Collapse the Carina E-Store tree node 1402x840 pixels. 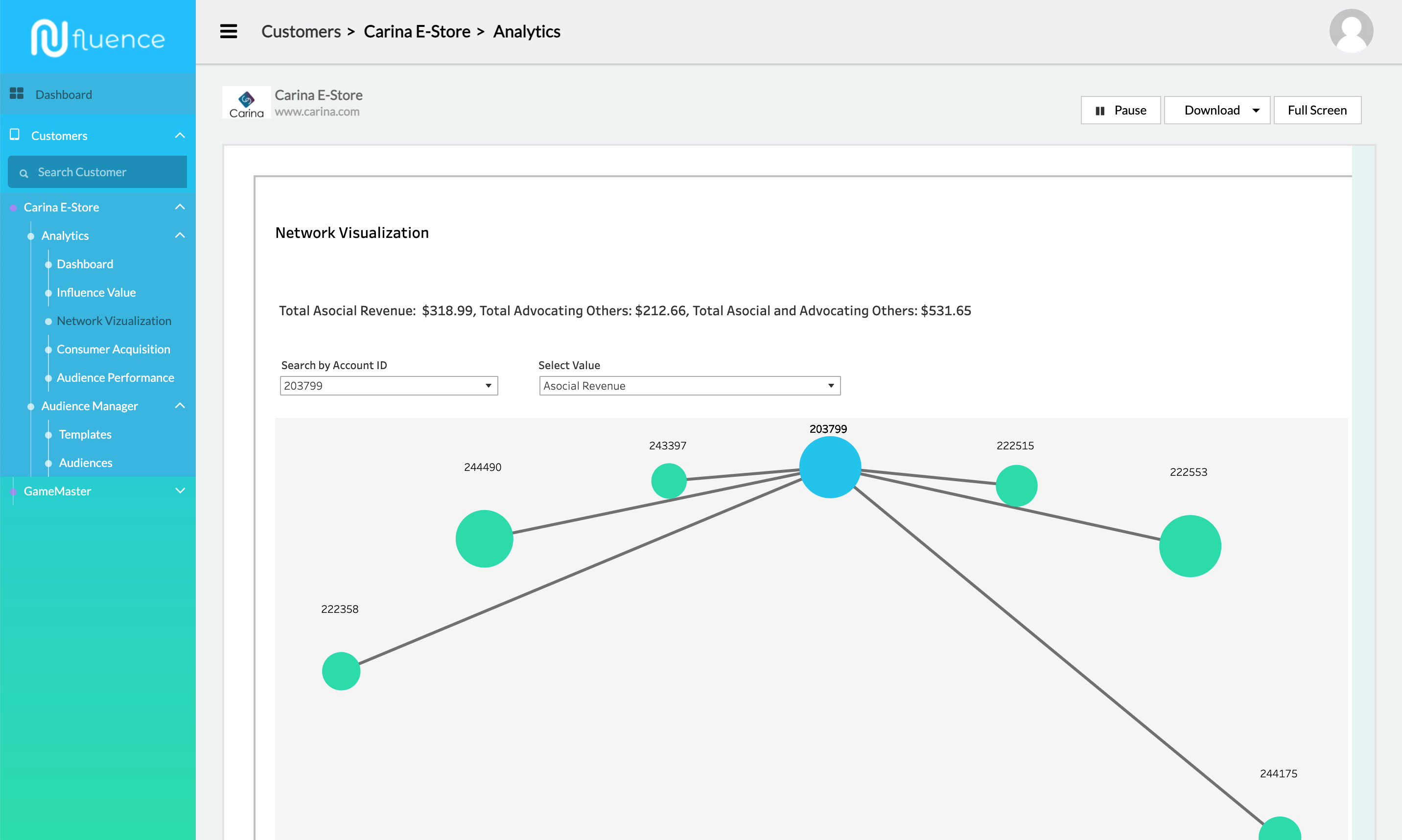(180, 207)
